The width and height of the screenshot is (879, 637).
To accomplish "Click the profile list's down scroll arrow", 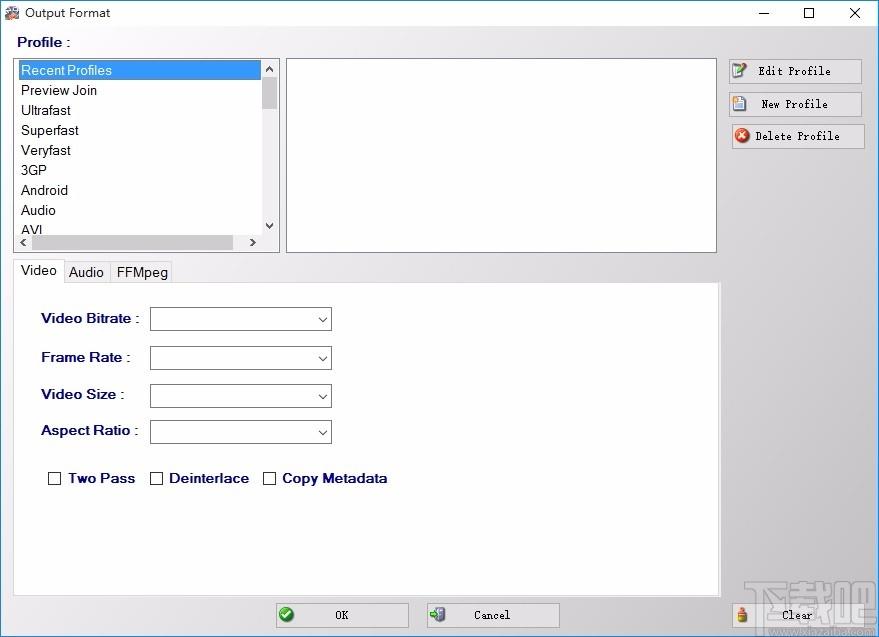I will [x=270, y=226].
